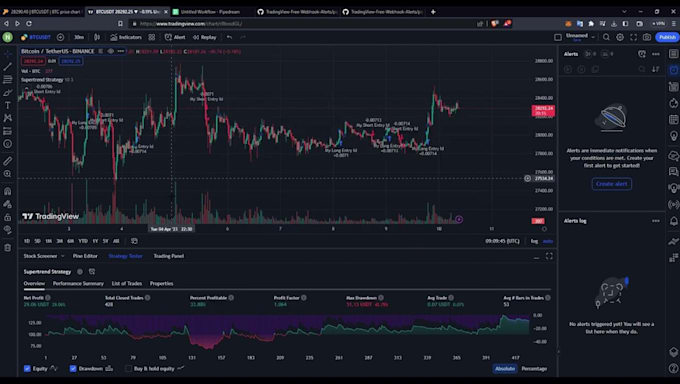
Task: Click the user profile avatar
Action: pyautogui.click(x=7, y=37)
